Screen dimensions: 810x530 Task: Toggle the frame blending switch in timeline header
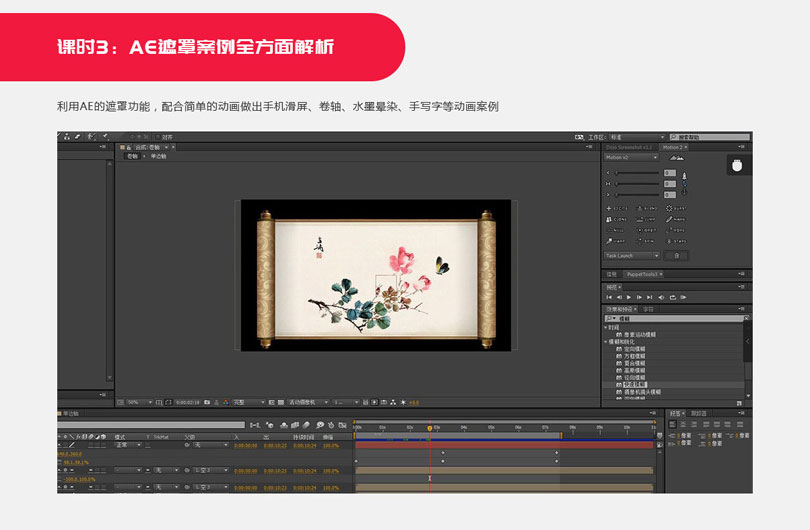(x=295, y=425)
